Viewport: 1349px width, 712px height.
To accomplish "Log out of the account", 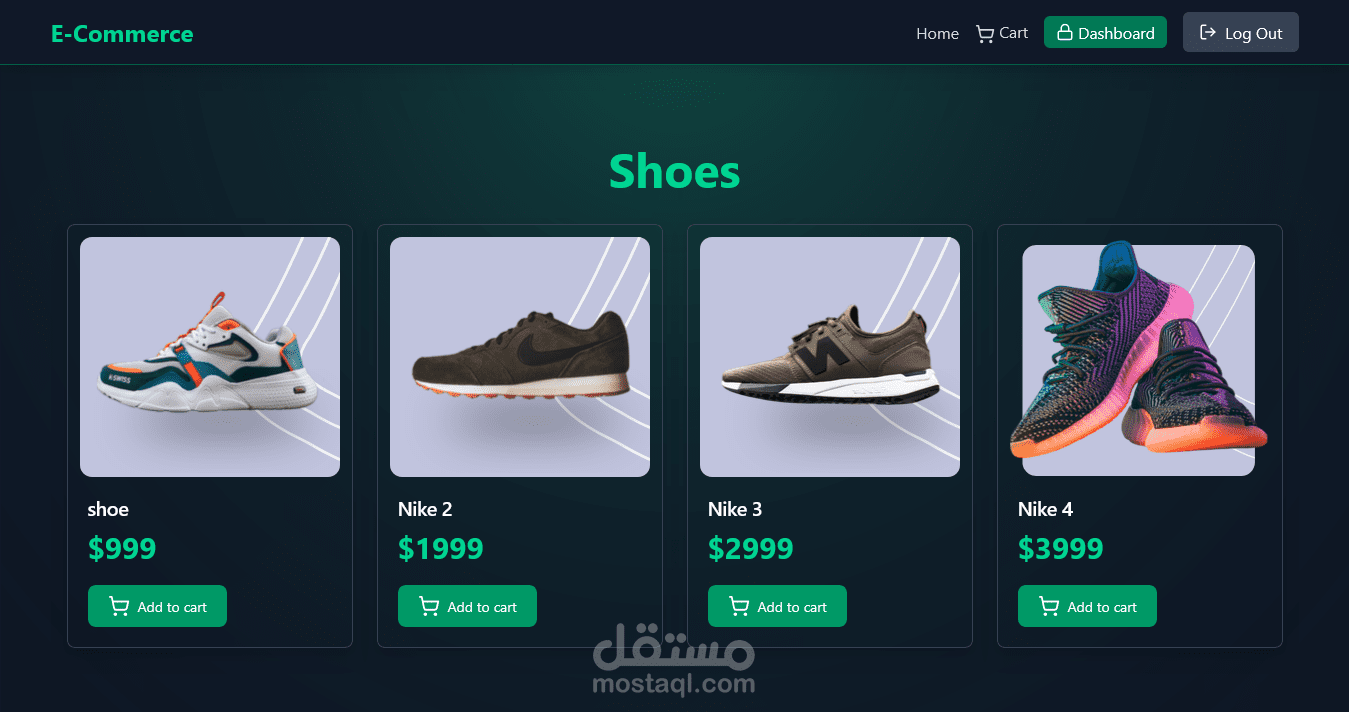I will point(1240,32).
